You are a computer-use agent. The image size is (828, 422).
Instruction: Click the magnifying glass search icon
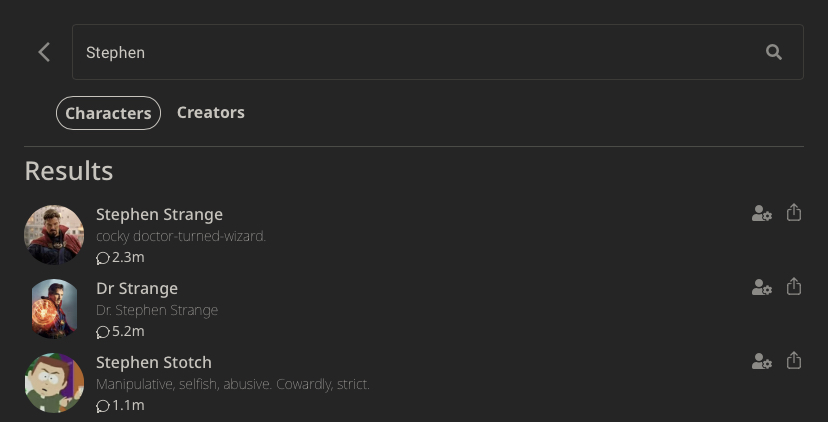click(x=774, y=52)
